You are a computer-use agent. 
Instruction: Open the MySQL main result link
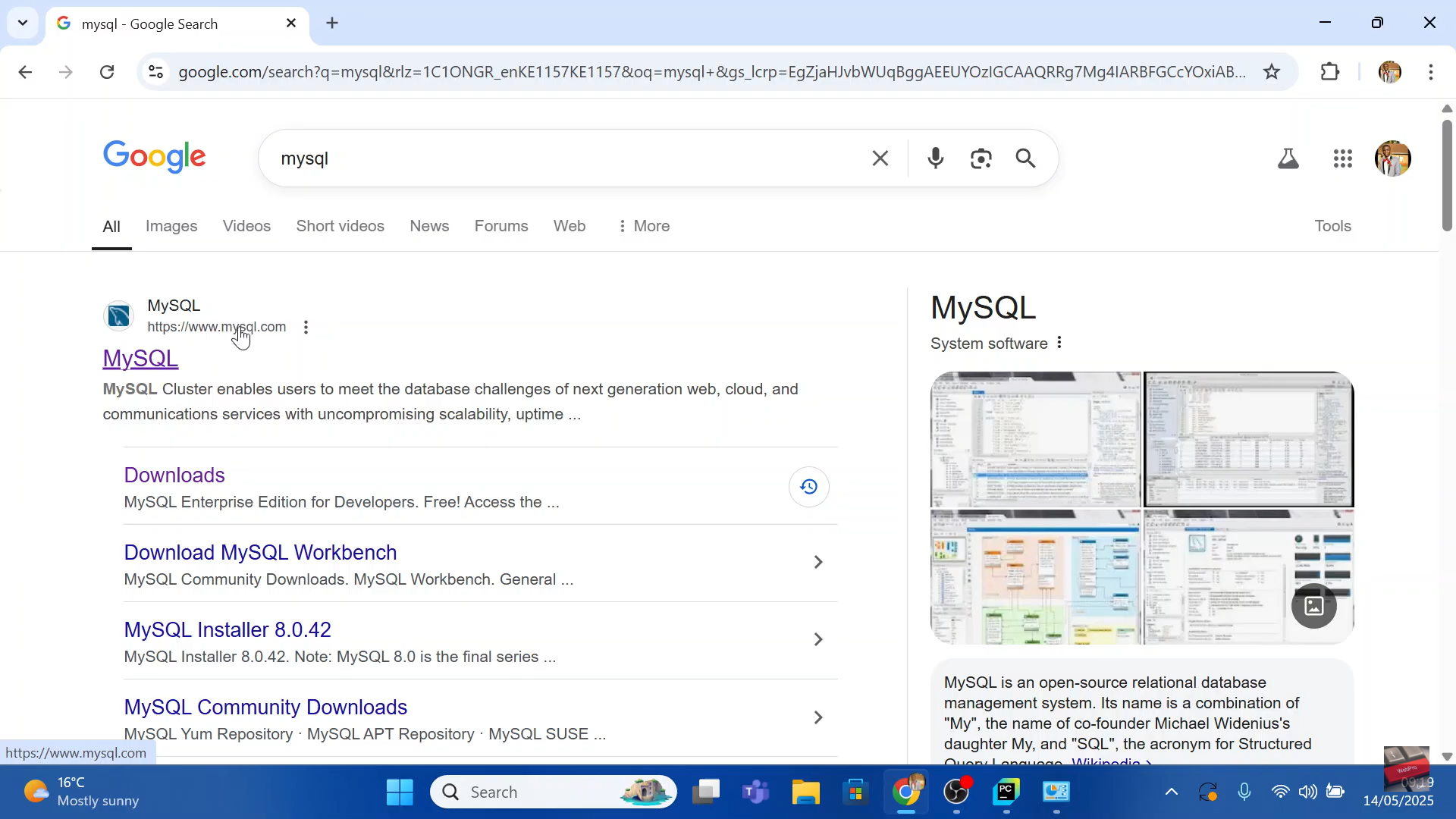tap(140, 359)
